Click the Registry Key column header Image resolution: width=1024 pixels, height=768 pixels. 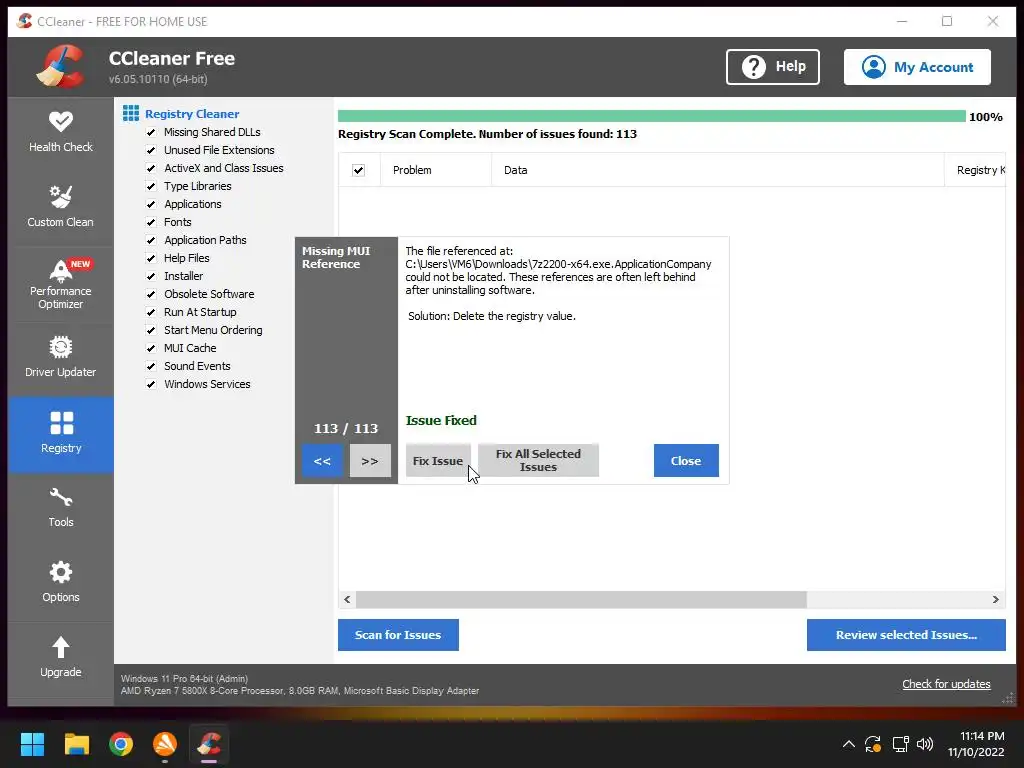pos(975,170)
